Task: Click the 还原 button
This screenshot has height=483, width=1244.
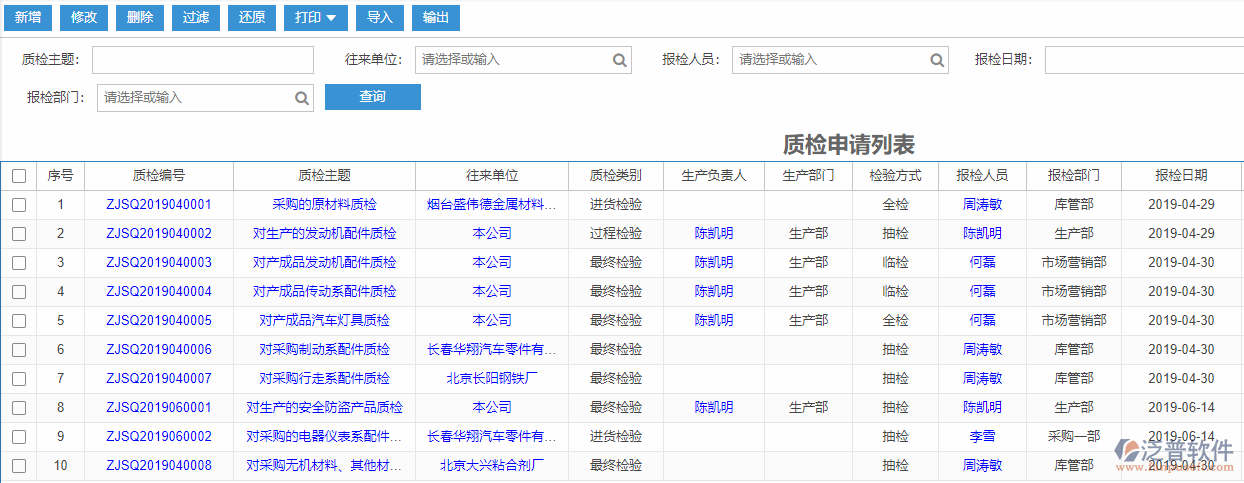Action: tap(252, 17)
